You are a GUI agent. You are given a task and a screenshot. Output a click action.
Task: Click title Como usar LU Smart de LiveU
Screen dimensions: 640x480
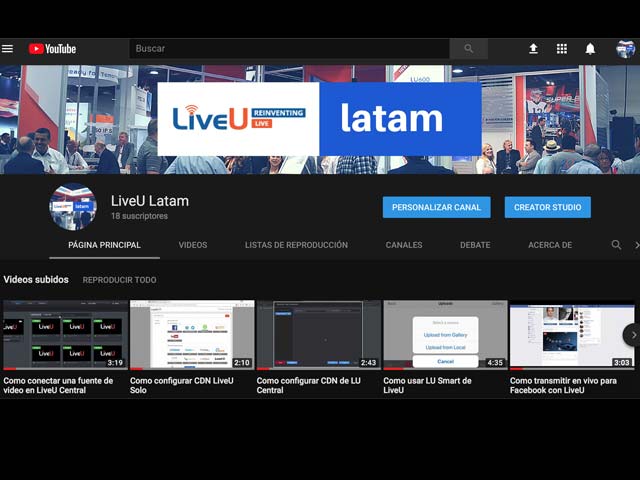(x=427, y=385)
